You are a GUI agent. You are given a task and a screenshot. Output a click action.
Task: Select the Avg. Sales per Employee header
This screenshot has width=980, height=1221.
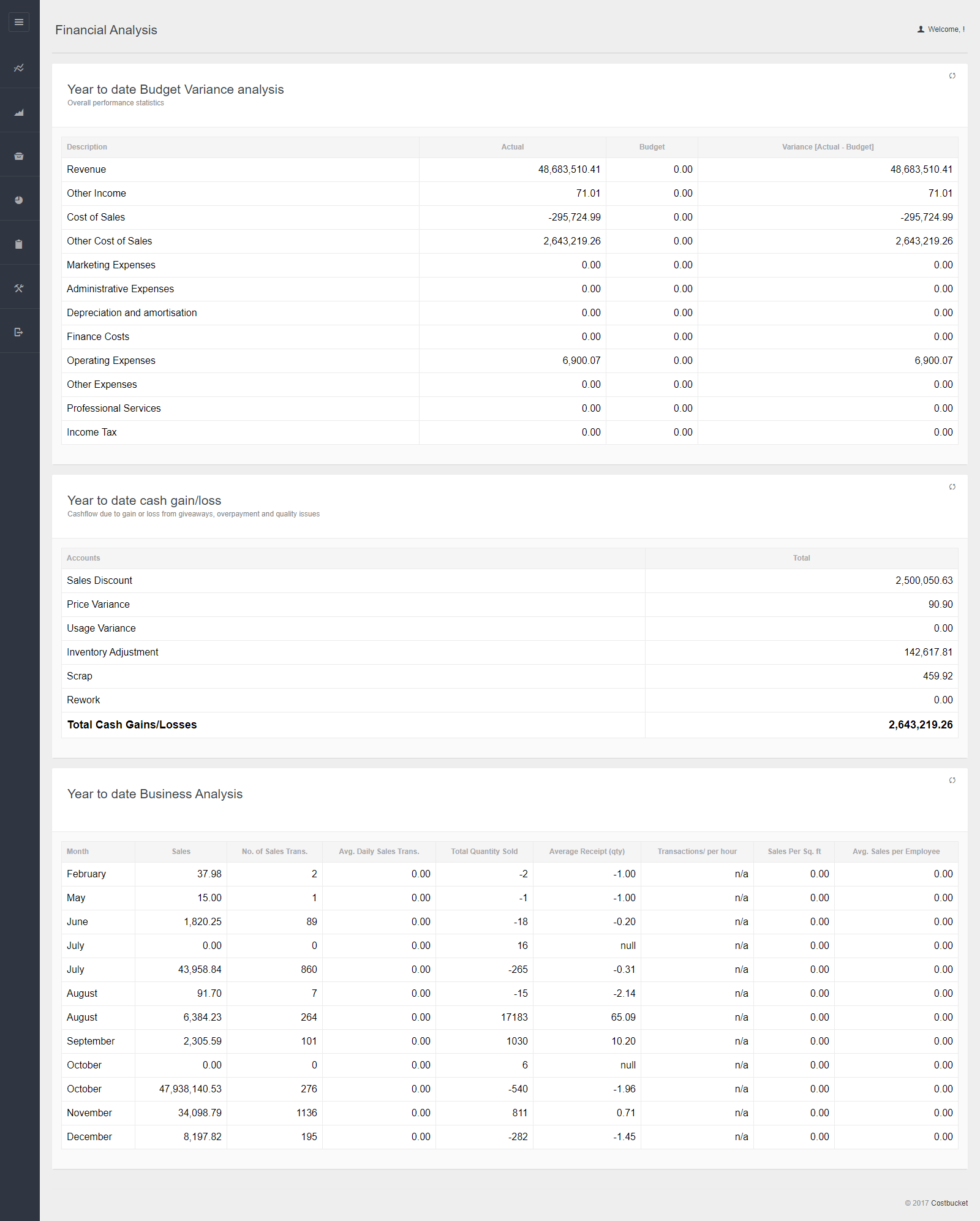click(896, 852)
